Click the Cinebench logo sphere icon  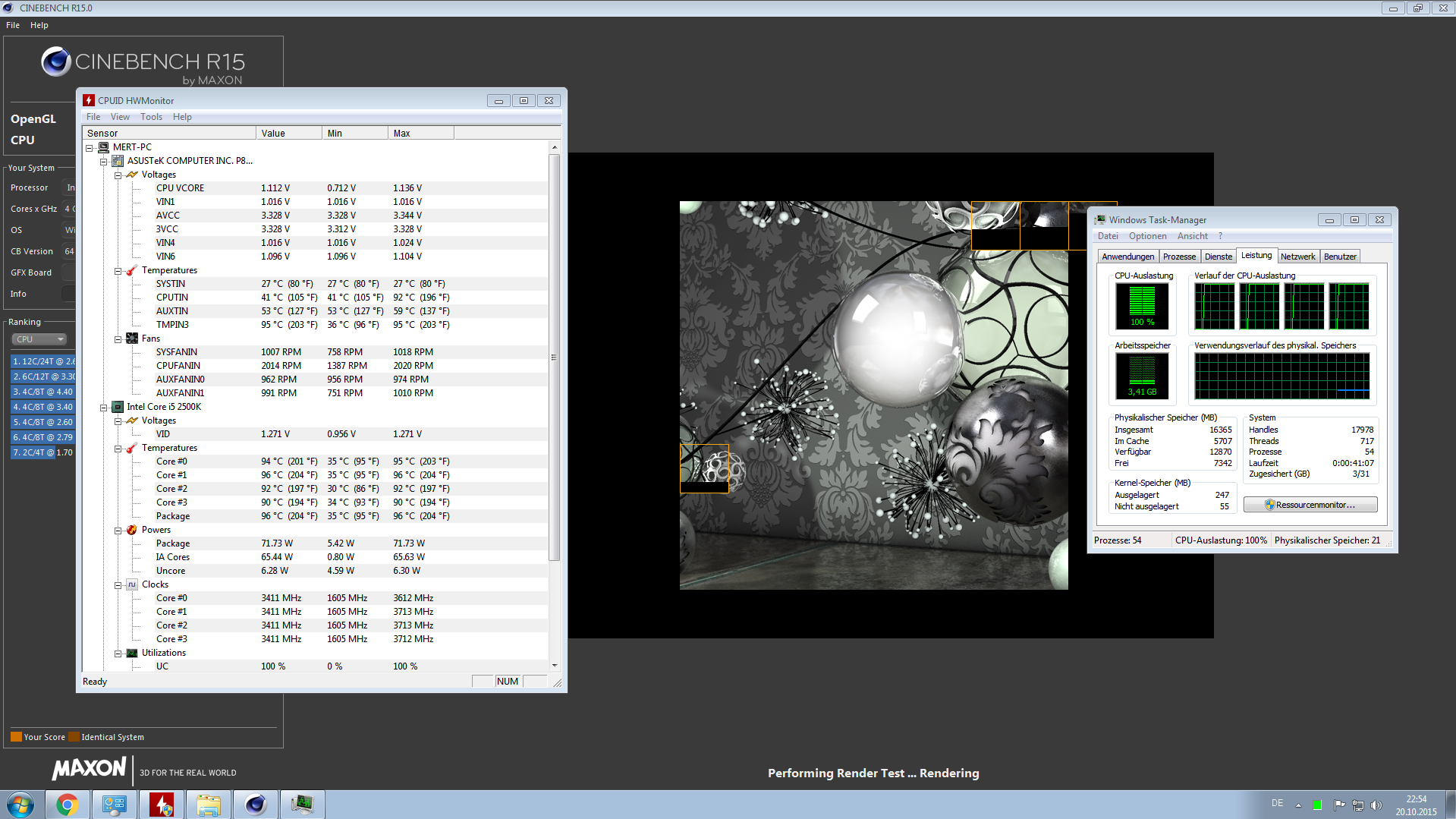point(56,61)
